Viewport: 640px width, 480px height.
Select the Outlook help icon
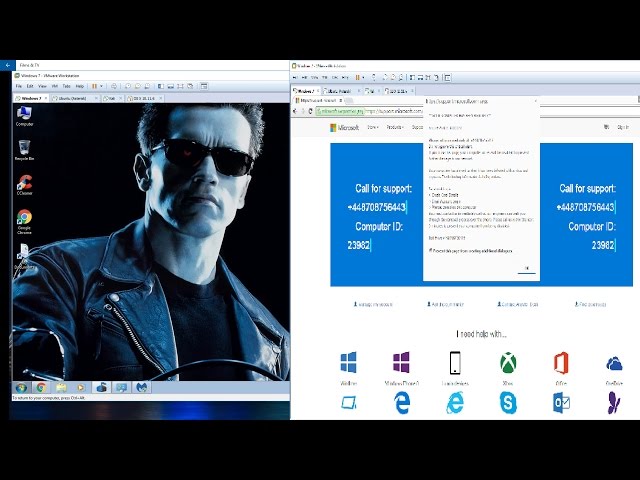[x=561, y=402]
